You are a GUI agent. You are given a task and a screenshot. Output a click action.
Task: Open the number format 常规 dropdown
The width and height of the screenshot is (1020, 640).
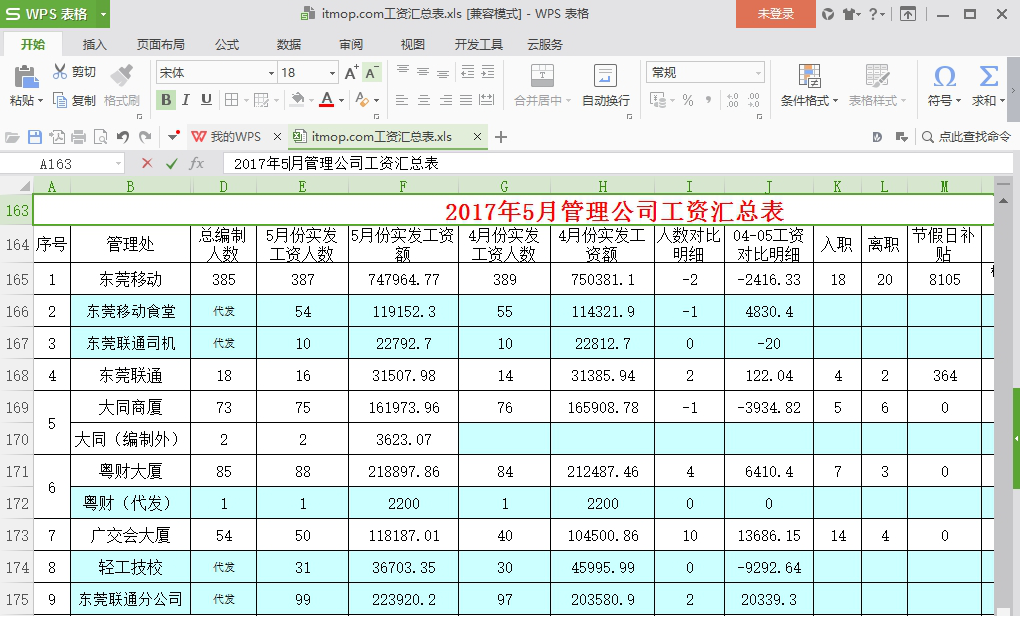click(758, 73)
